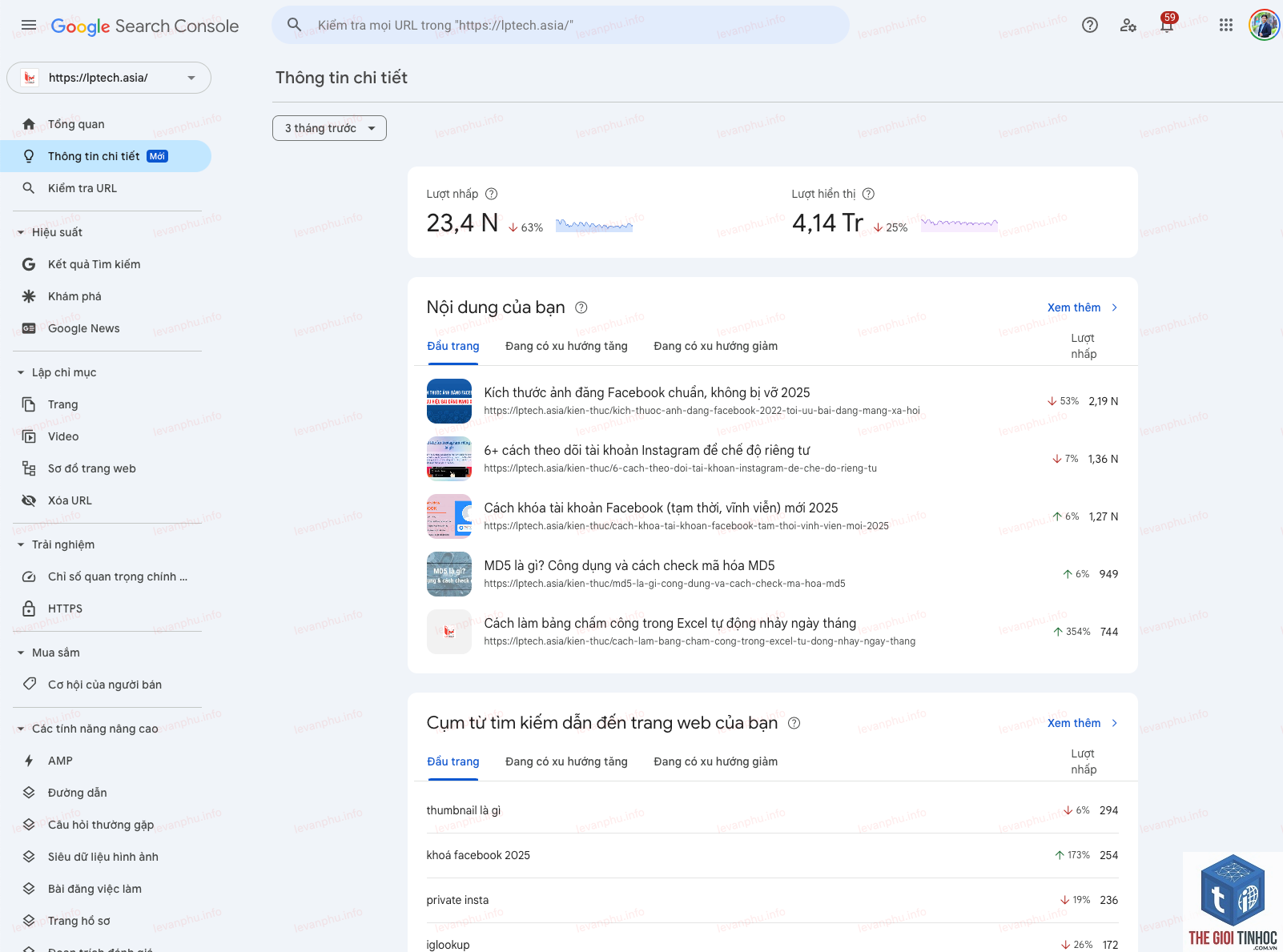Screen dimensions: 1283x952
Task: Click the Kết quả Tìm kiếm Google icon
Action: click(x=29, y=264)
